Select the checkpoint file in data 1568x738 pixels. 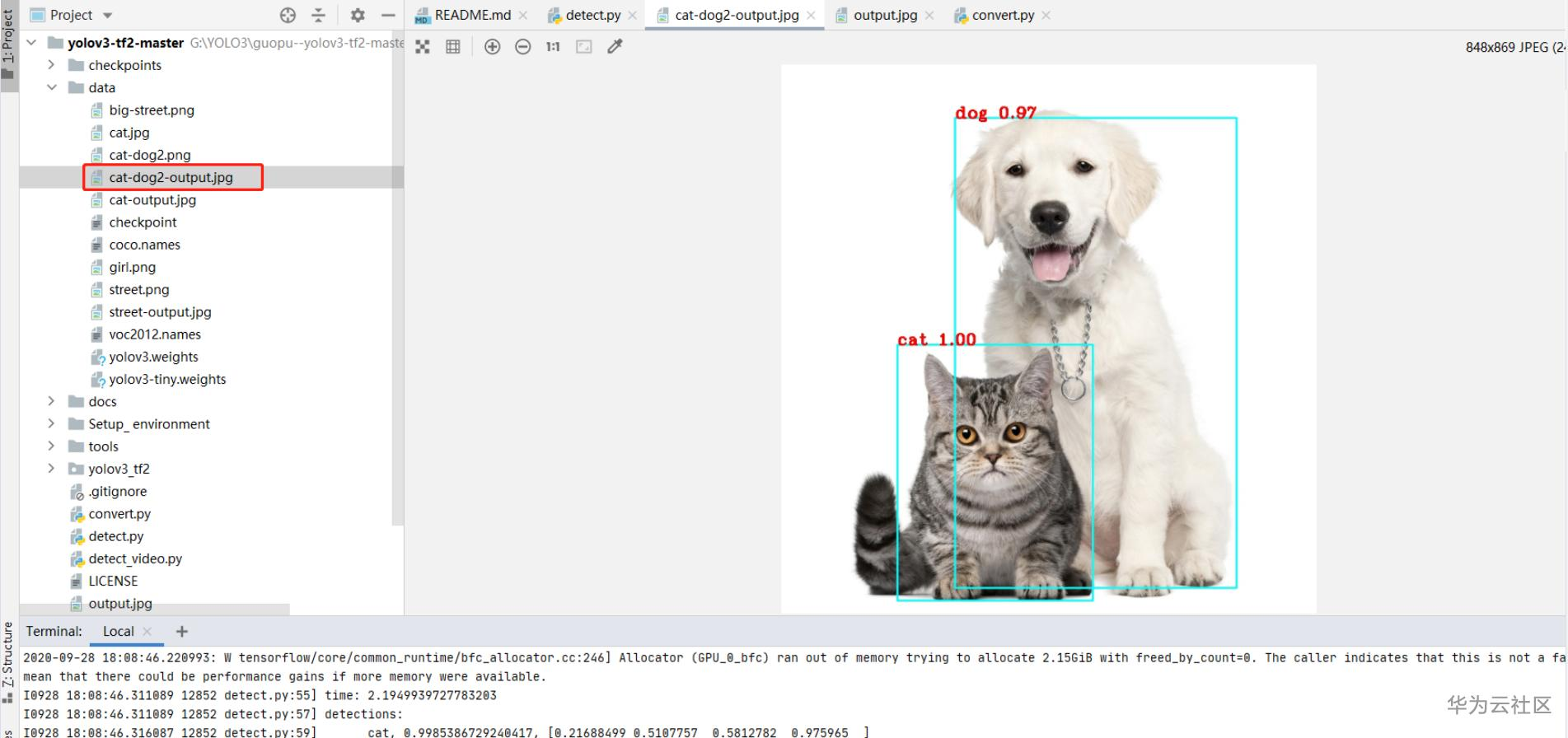143,222
